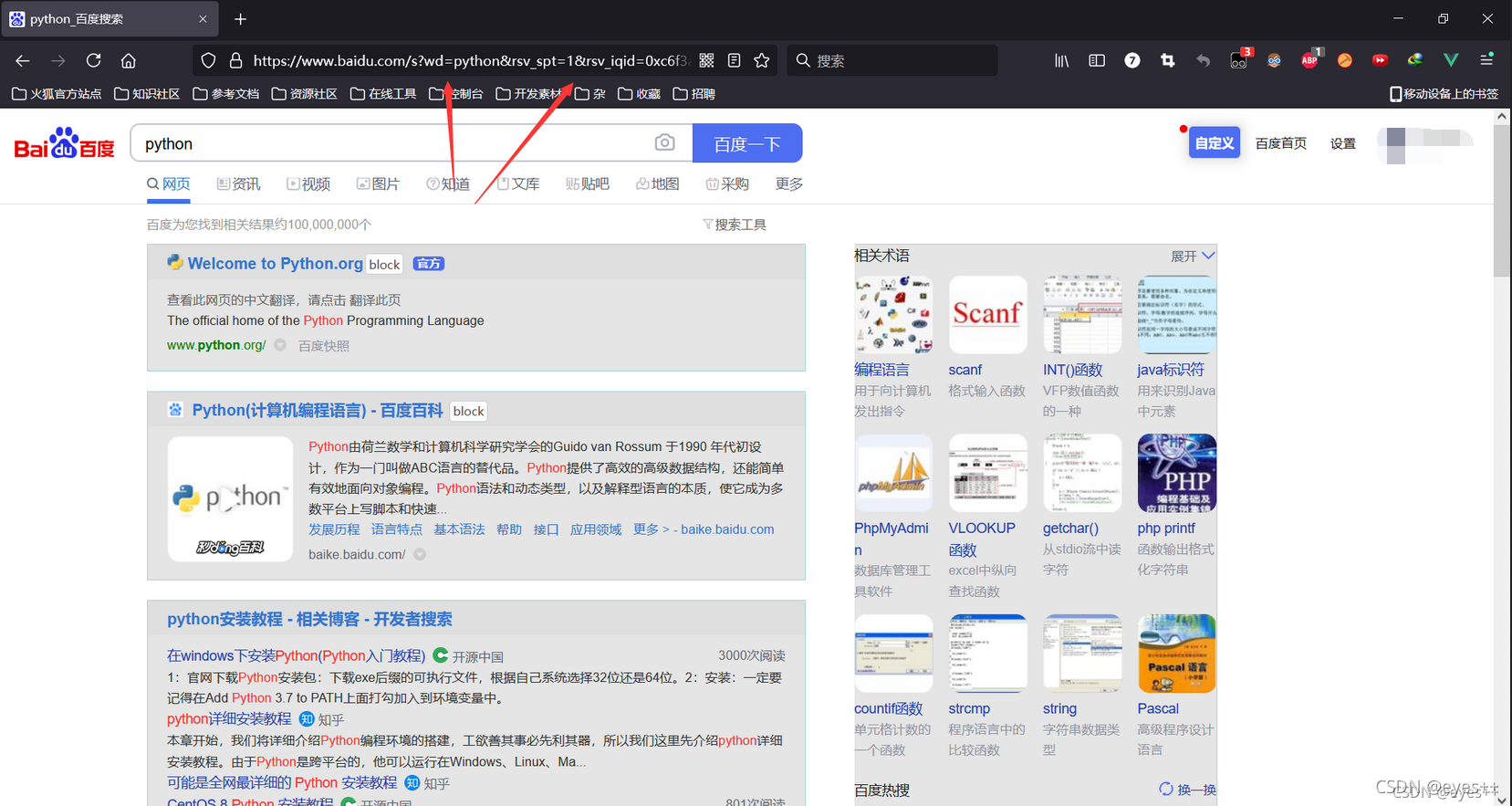Open the Pascal related term thumbnail
Image resolution: width=1512 pixels, height=806 pixels.
coord(1177,654)
